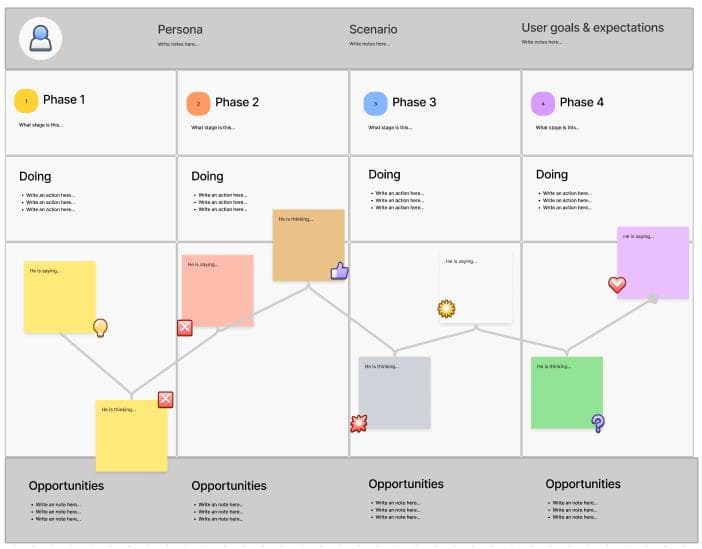Select the yellow sun burst sticker
The height and width of the screenshot is (549, 702).
446,309
